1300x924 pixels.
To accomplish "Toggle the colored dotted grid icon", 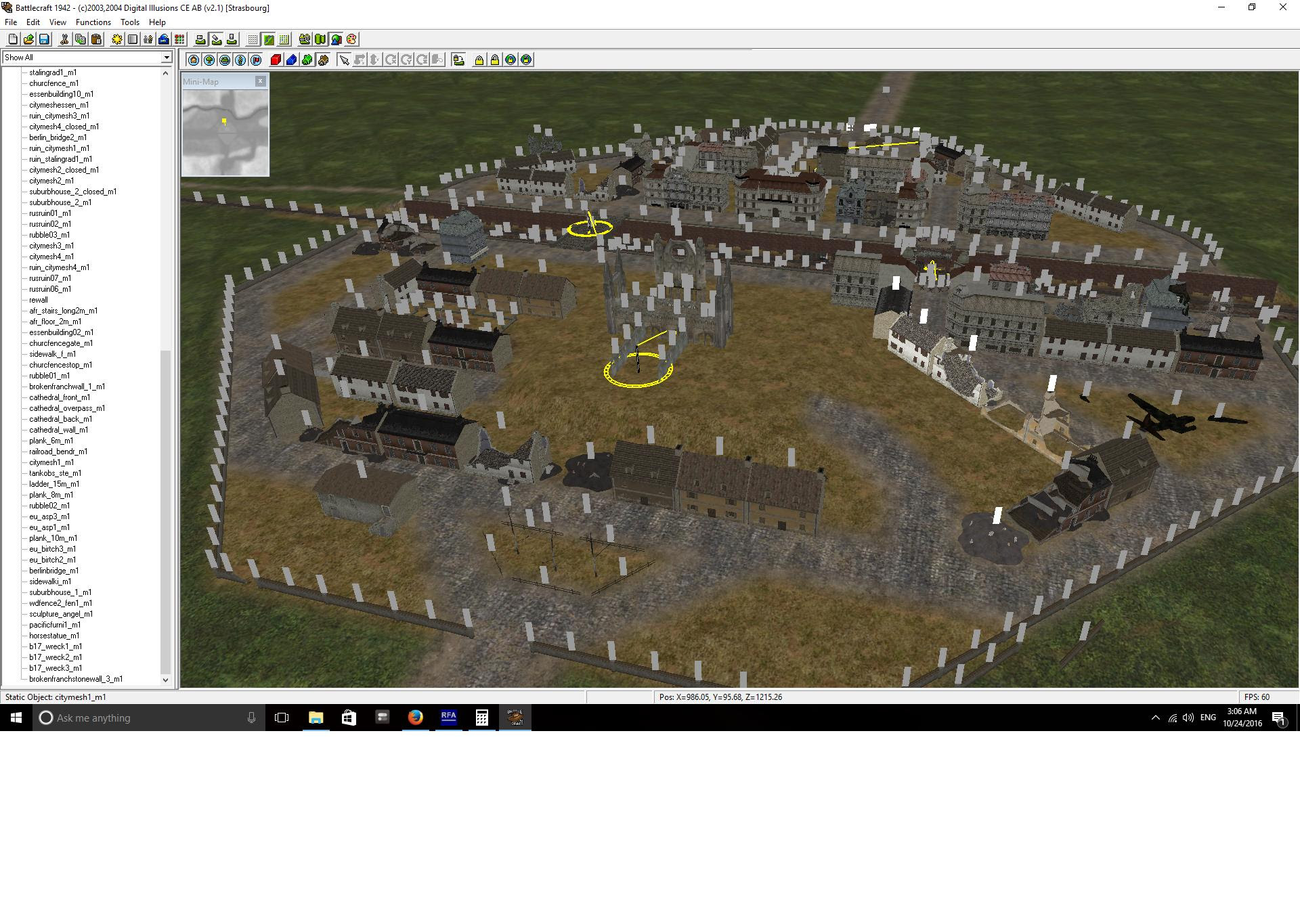I will [x=284, y=39].
